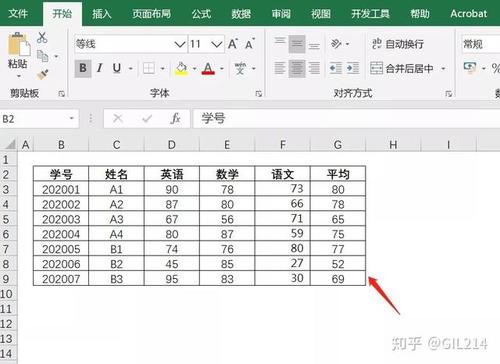This screenshot has height=364, width=500.
Task: Click formula bar cancel X
Action: [118, 118]
